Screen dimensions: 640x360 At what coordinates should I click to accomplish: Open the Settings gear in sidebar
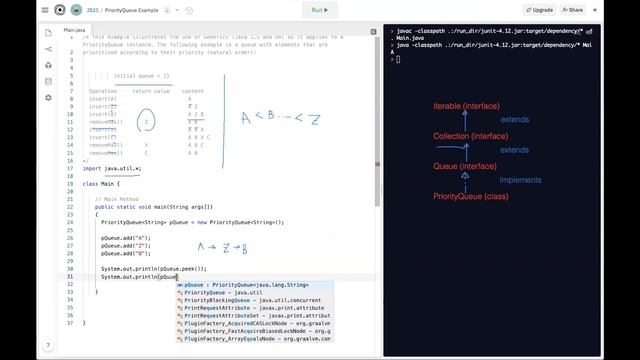click(48, 98)
